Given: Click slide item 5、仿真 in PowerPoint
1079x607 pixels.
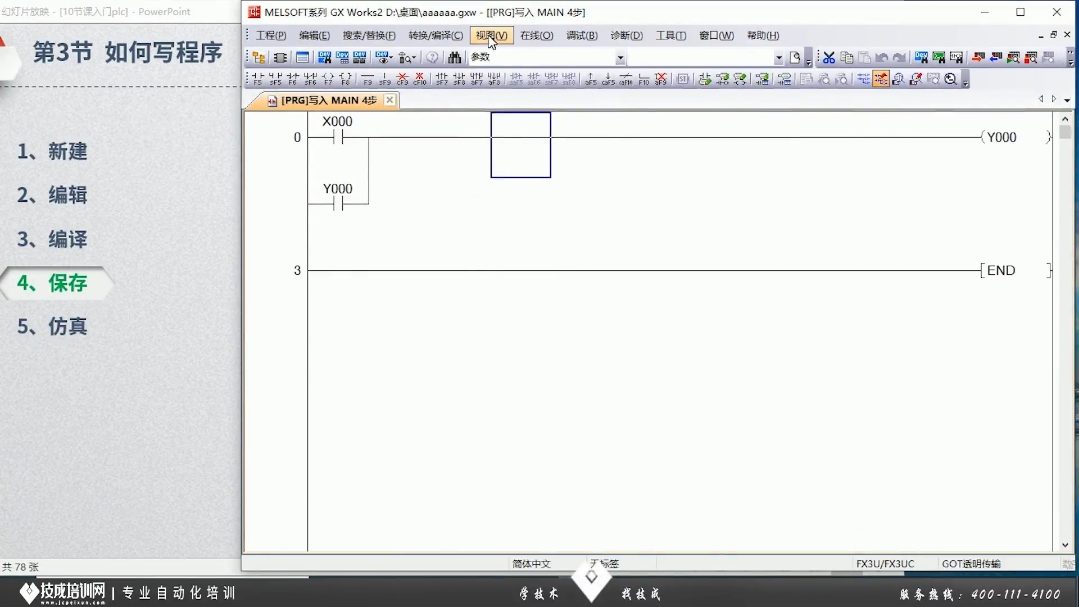Looking at the screenshot, I should point(52,326).
